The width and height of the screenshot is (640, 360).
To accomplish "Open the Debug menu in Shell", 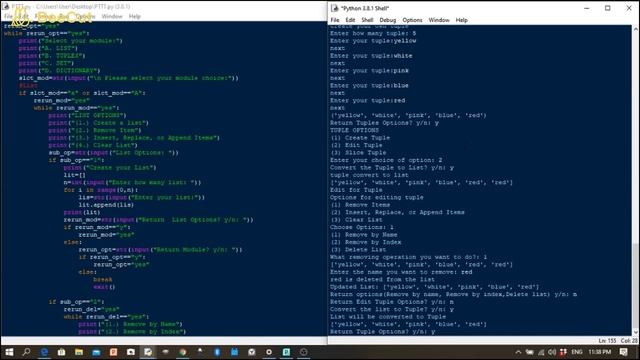I will point(387,20).
